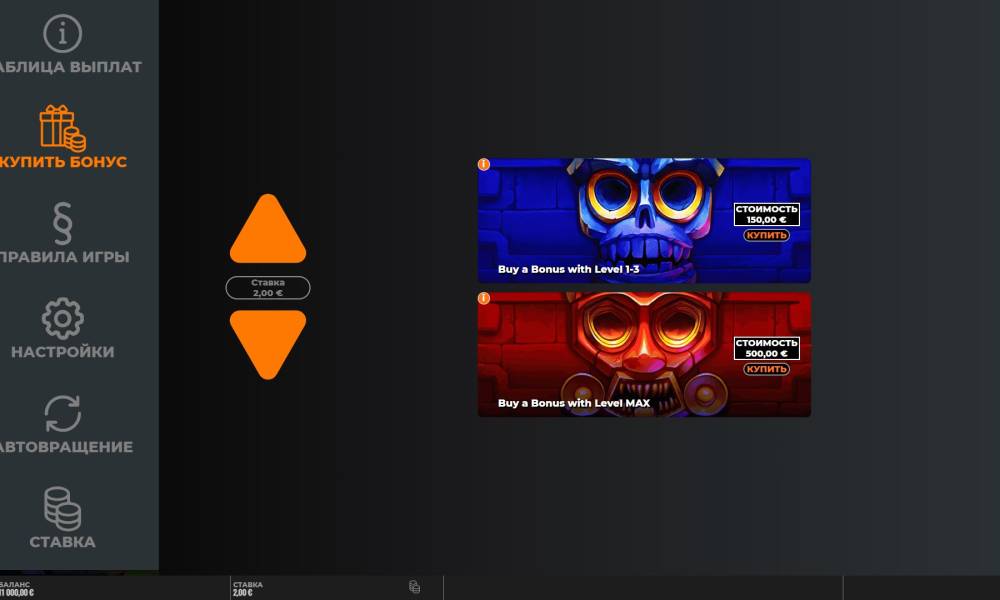
Task: Click the balance value in bottom bar
Action: point(17,593)
